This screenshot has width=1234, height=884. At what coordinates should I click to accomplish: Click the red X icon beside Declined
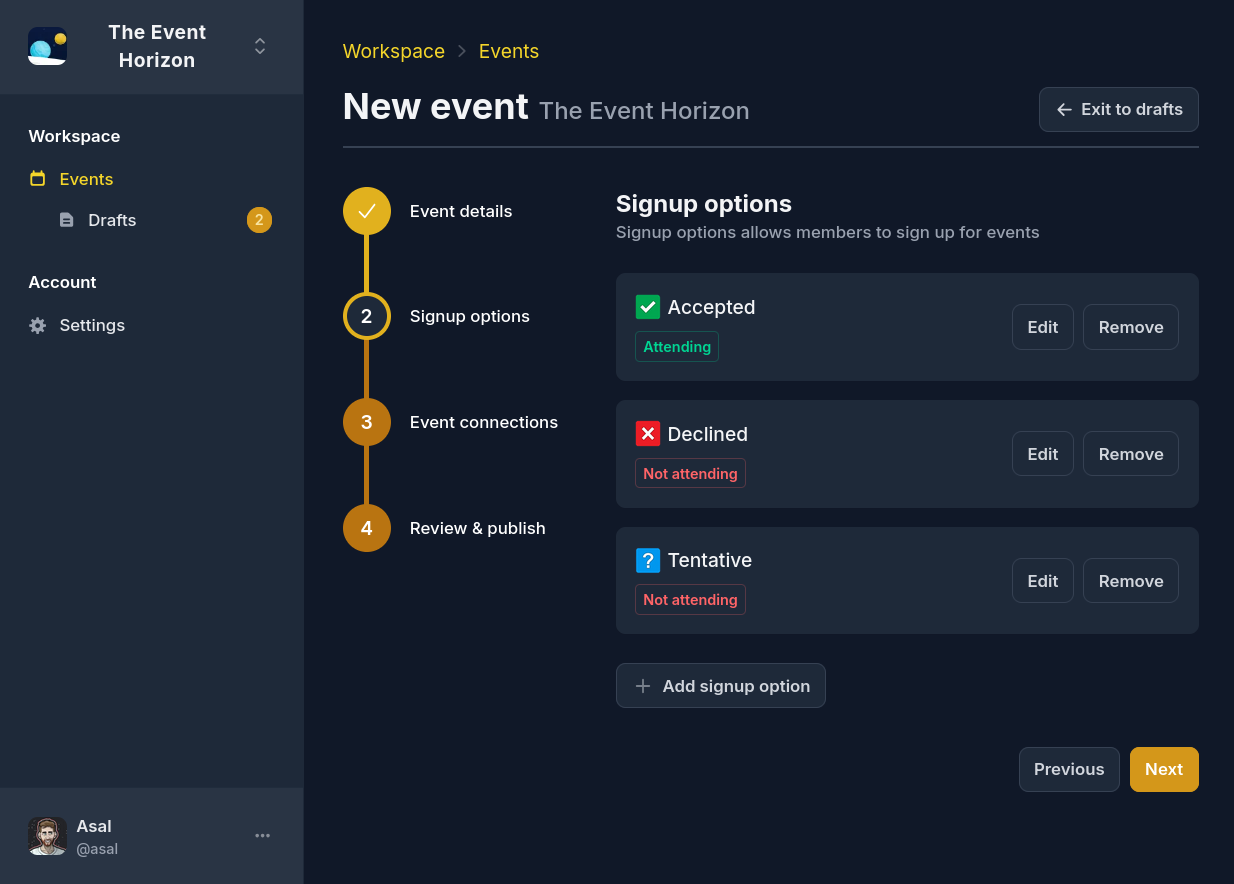(x=648, y=434)
